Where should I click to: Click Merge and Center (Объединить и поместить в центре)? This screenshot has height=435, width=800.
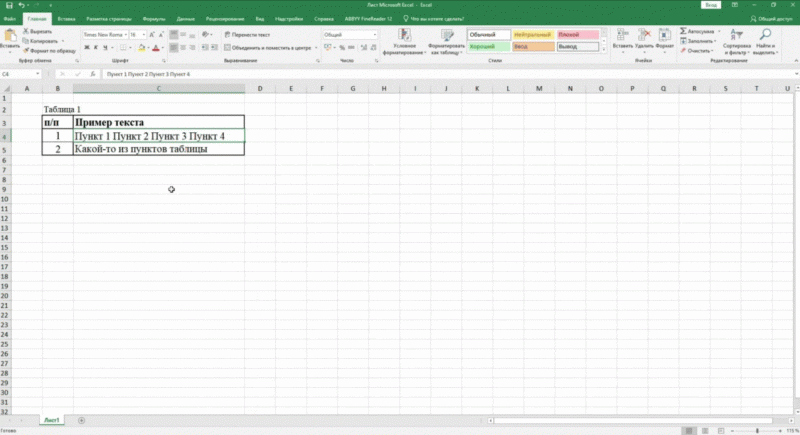click(268, 47)
